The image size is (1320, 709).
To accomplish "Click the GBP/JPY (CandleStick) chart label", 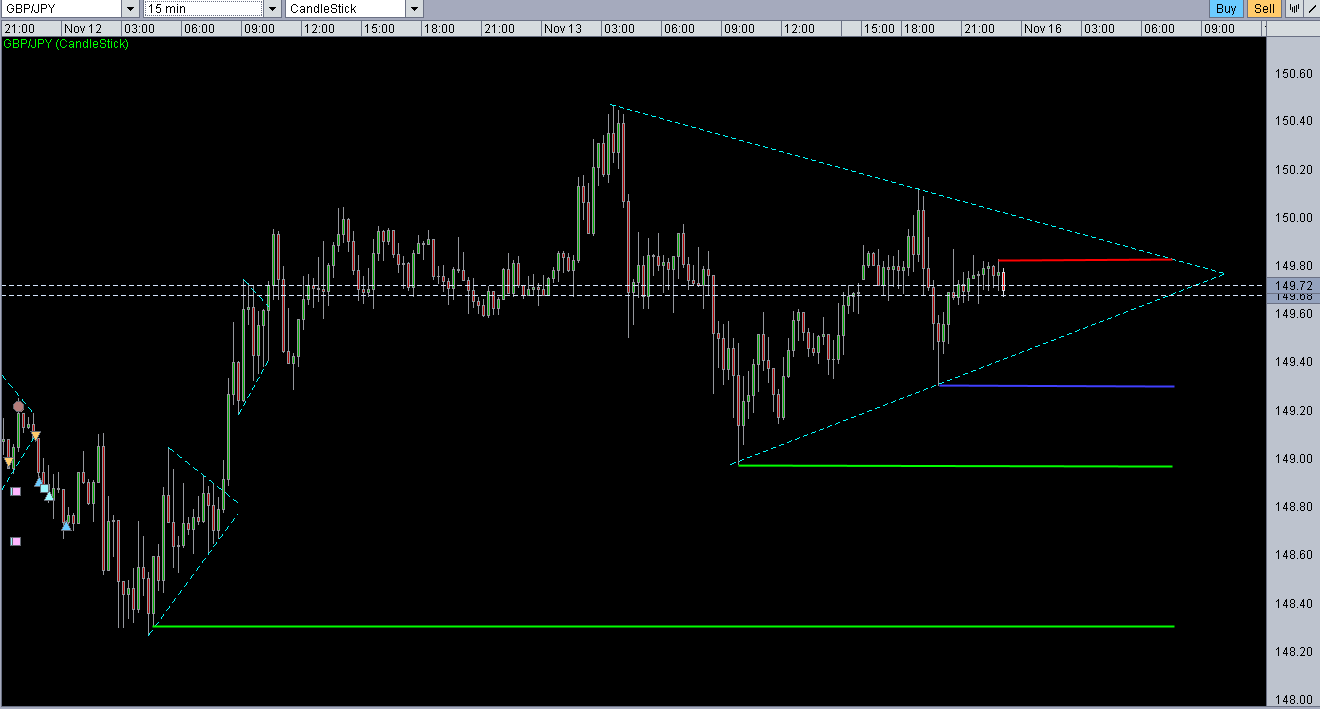I will [66, 44].
